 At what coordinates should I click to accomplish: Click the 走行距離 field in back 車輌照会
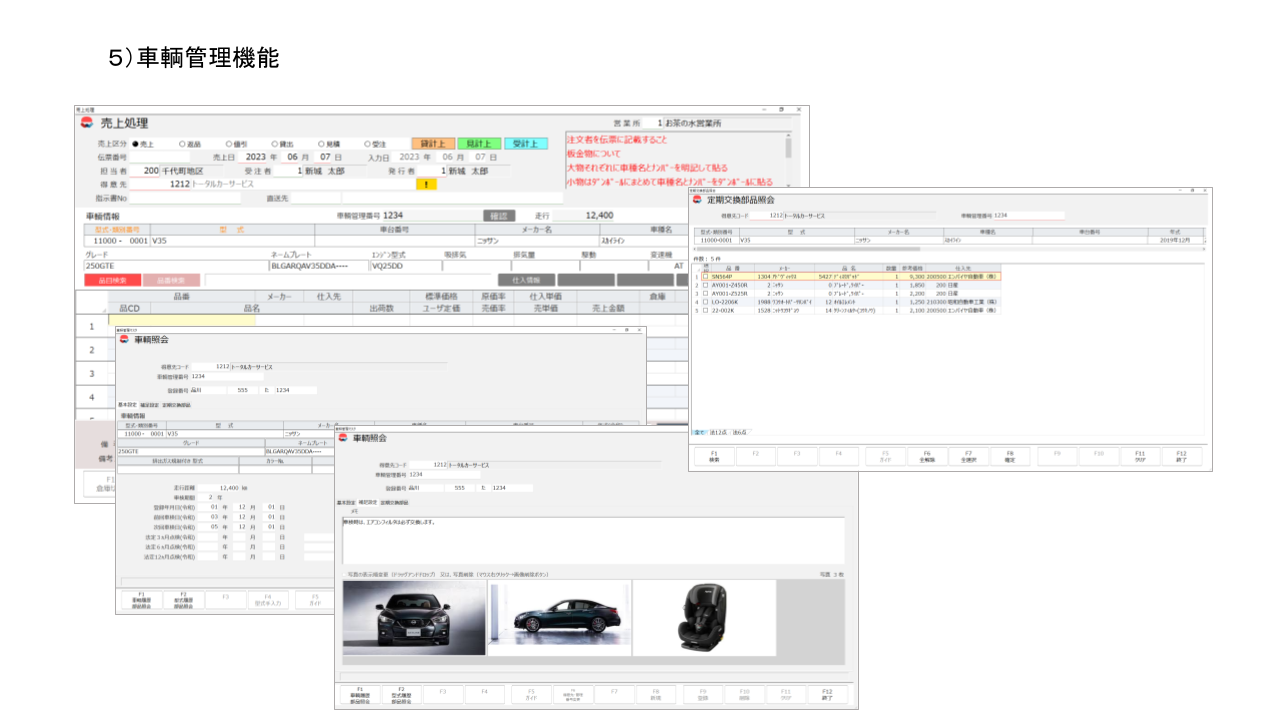click(x=217, y=487)
